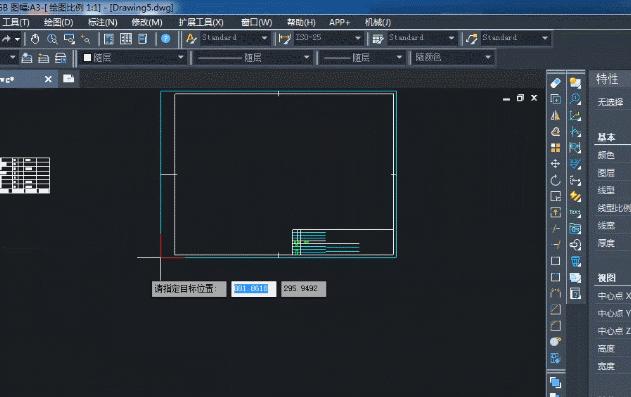This screenshot has height=397, width=631.
Task: Open the Text Style manager icon
Action: coord(191,39)
